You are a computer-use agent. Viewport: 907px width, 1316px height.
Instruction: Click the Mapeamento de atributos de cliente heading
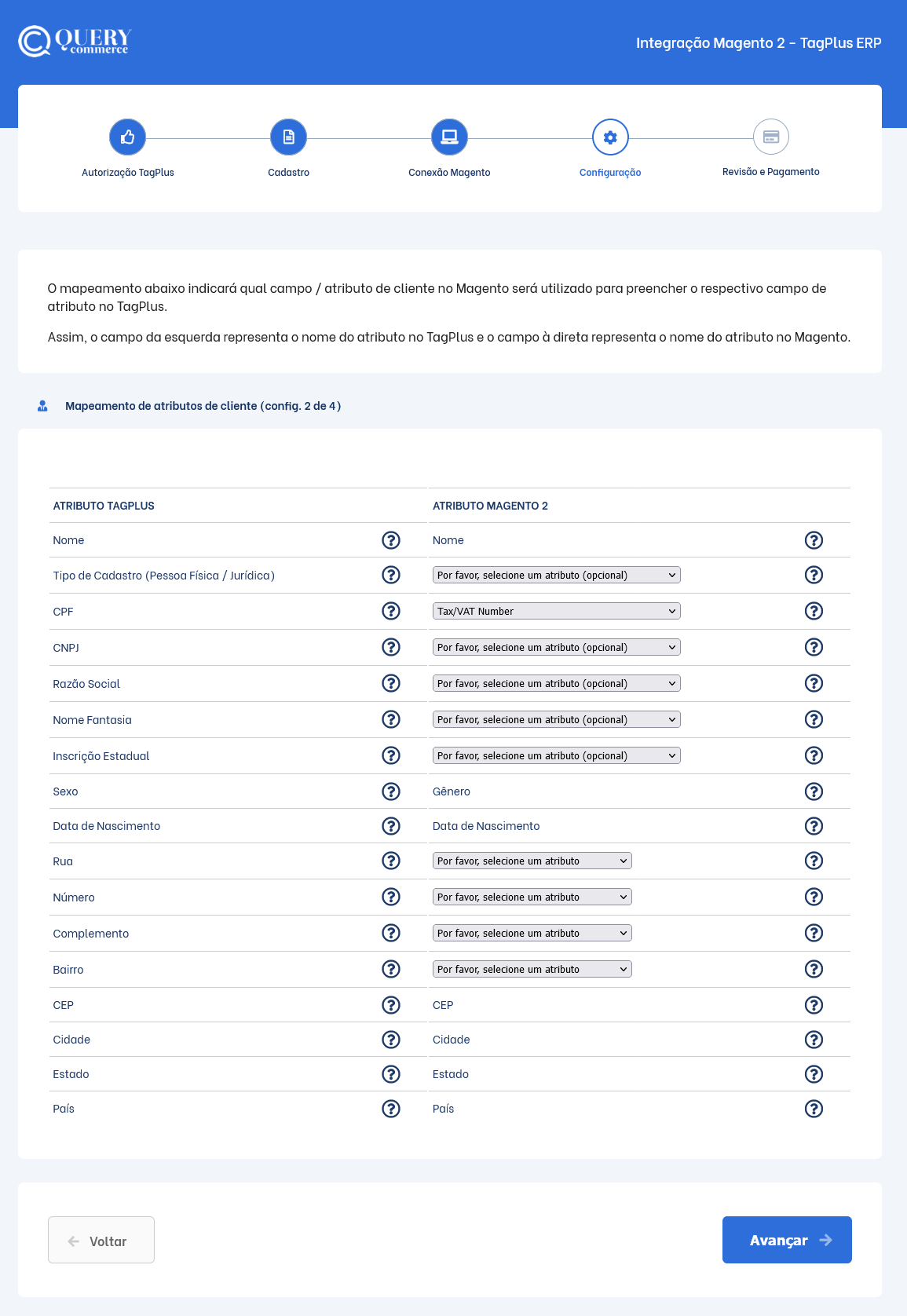[x=203, y=406]
